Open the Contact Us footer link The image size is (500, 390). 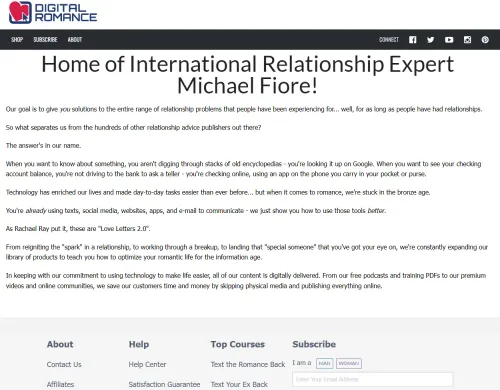click(64, 364)
